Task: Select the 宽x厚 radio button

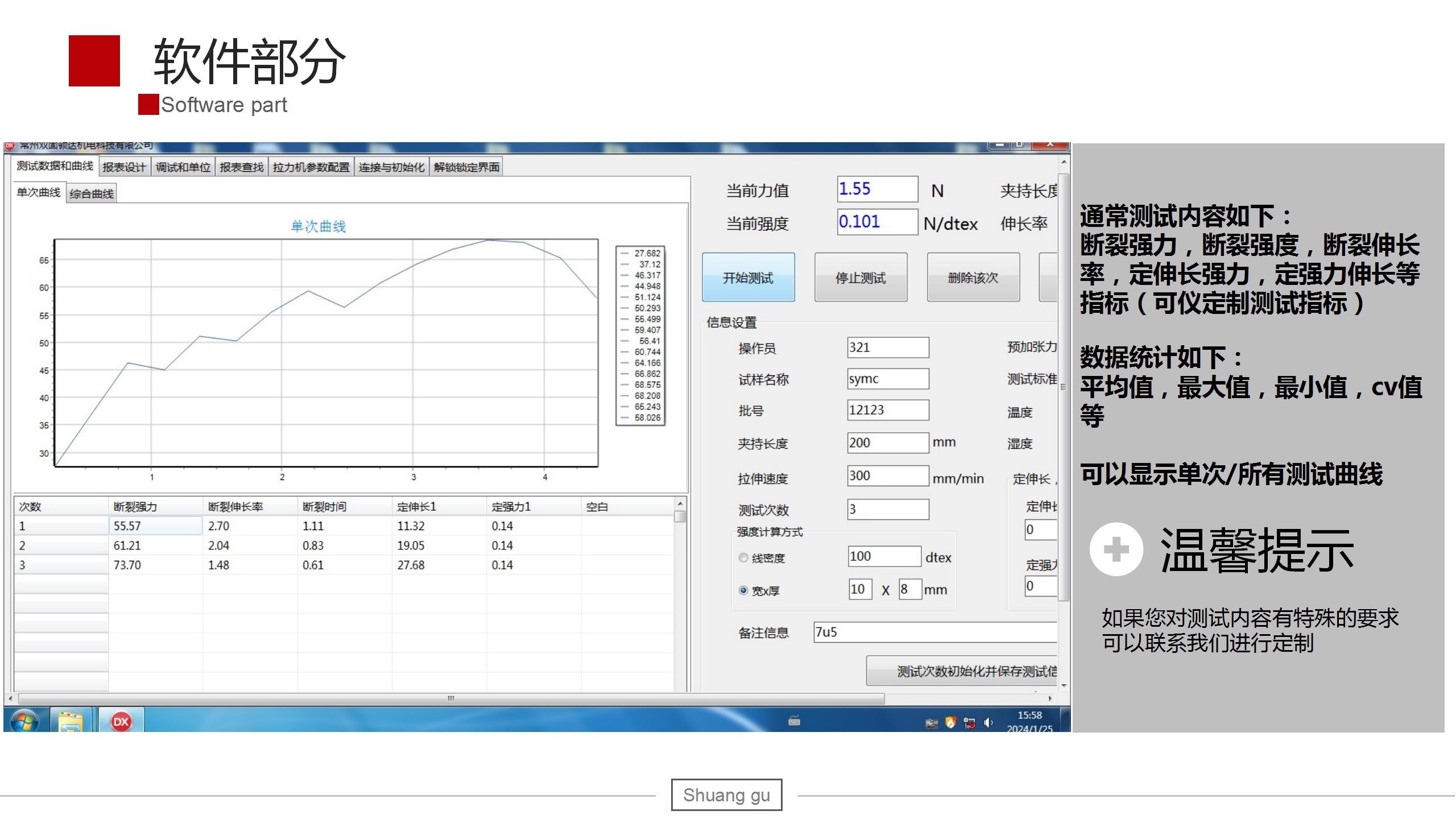Action: [743, 590]
